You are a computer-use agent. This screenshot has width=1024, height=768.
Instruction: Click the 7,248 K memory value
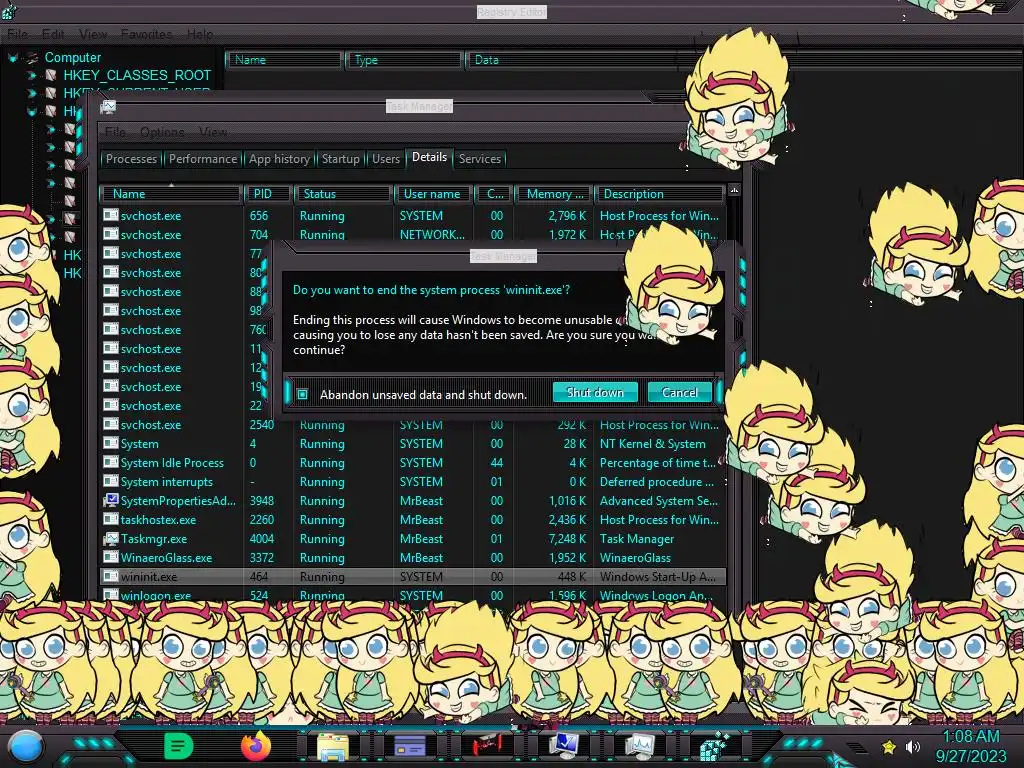568,539
